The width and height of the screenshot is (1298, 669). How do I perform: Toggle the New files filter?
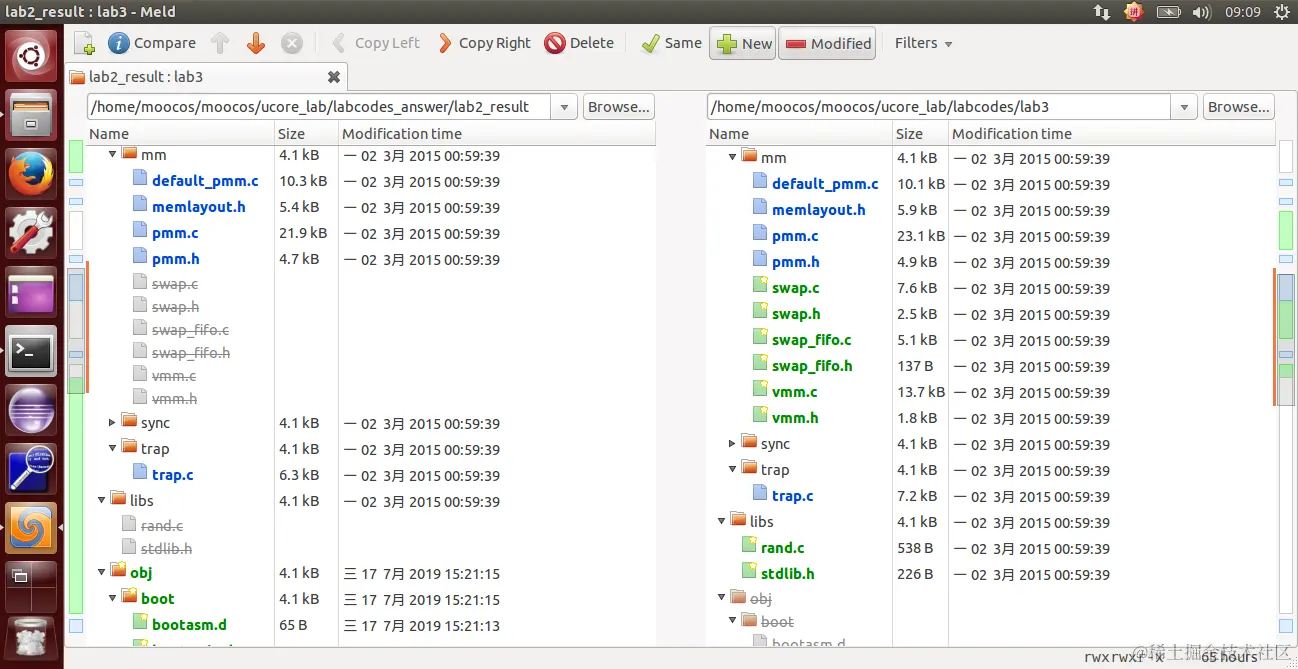743,43
